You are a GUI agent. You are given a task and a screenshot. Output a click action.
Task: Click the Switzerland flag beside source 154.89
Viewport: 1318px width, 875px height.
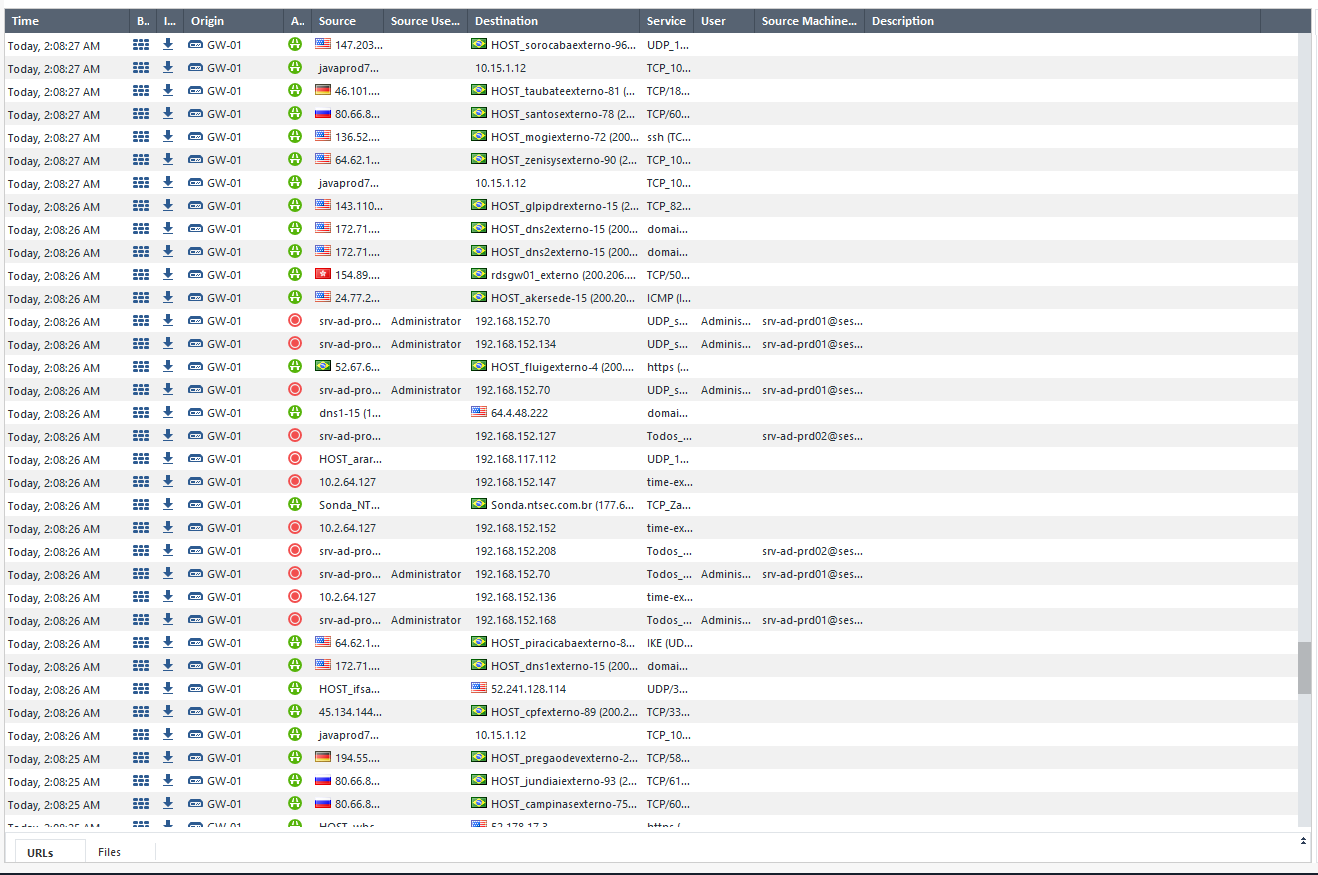pos(322,274)
